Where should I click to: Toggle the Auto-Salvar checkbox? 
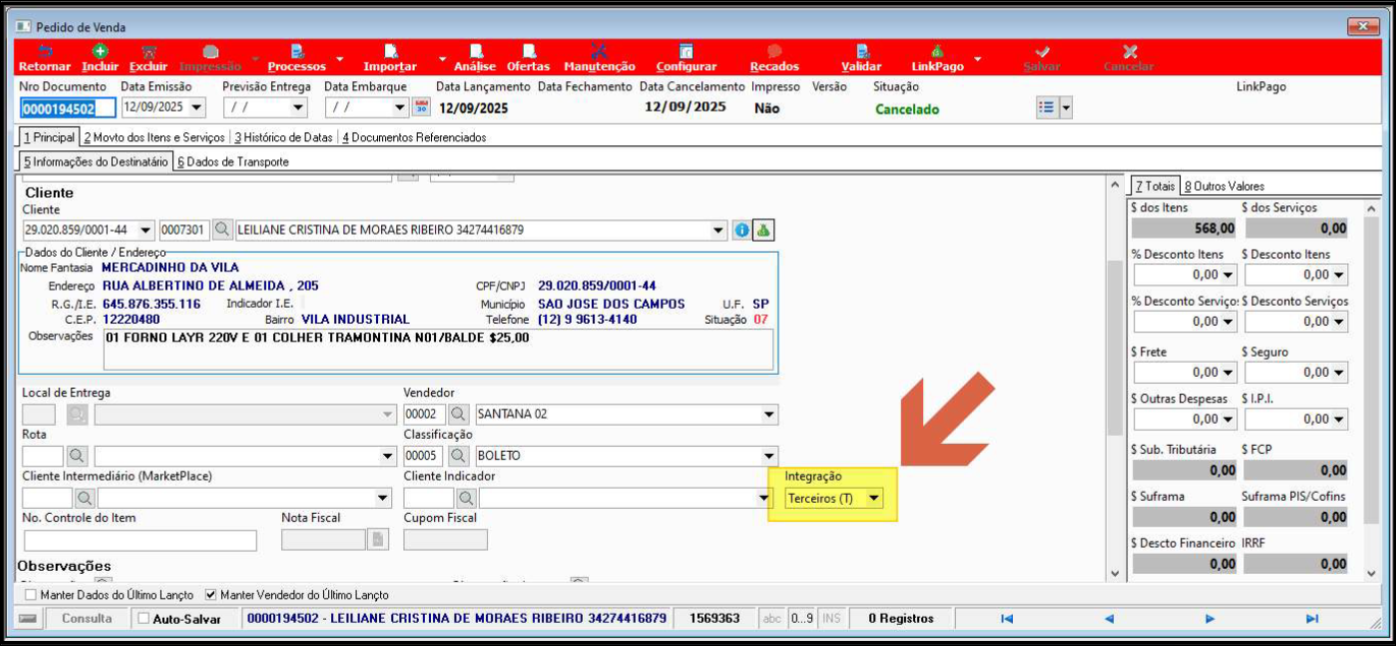pyautogui.click(x=144, y=619)
